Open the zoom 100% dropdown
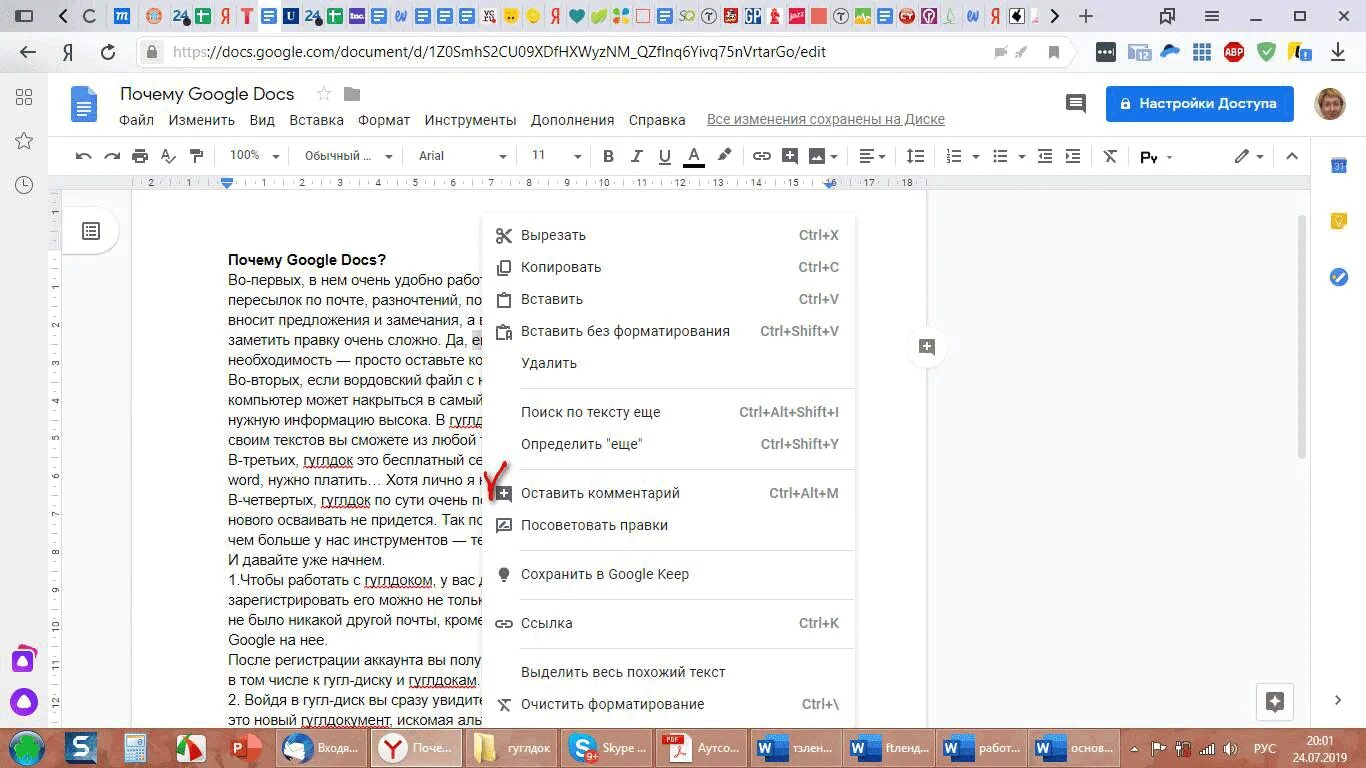 pyautogui.click(x=253, y=156)
